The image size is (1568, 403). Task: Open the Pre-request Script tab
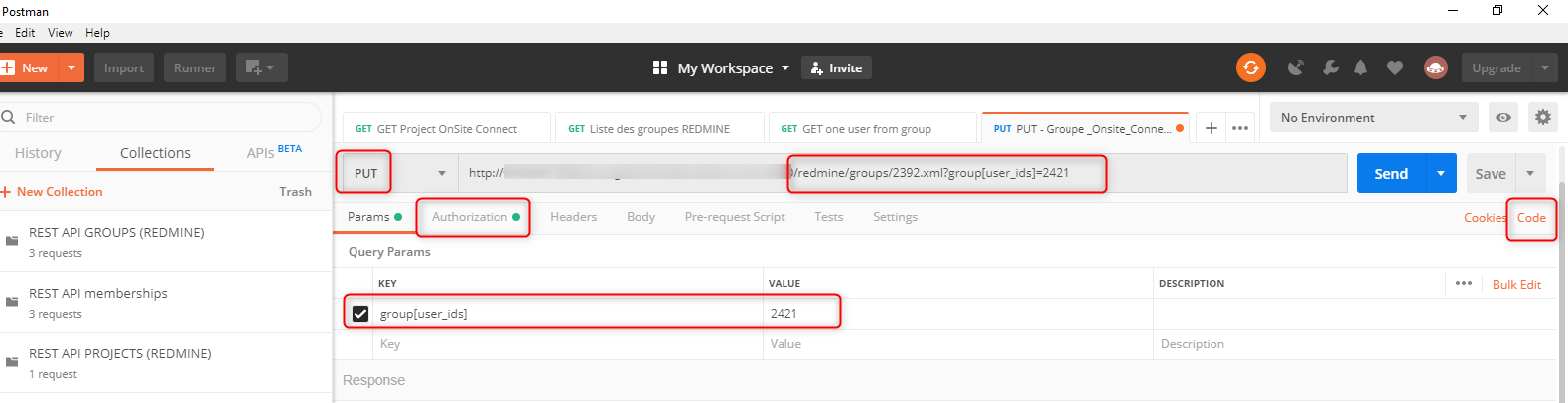coord(735,217)
